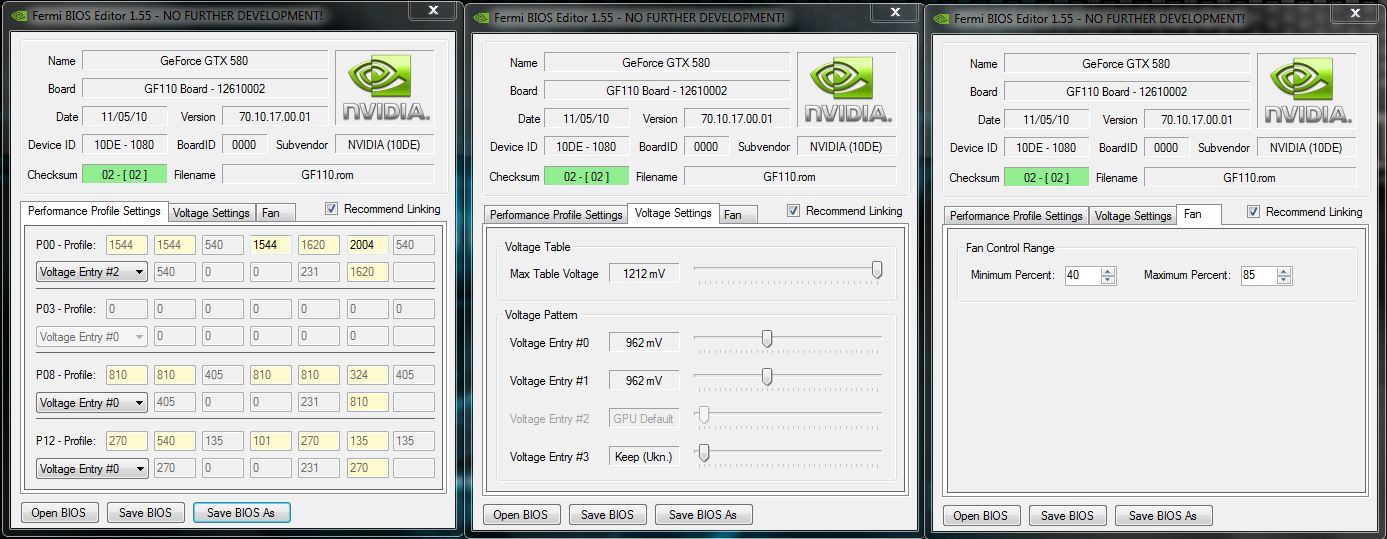Click Voltage Entry #0 slider handle

[x=767, y=340]
